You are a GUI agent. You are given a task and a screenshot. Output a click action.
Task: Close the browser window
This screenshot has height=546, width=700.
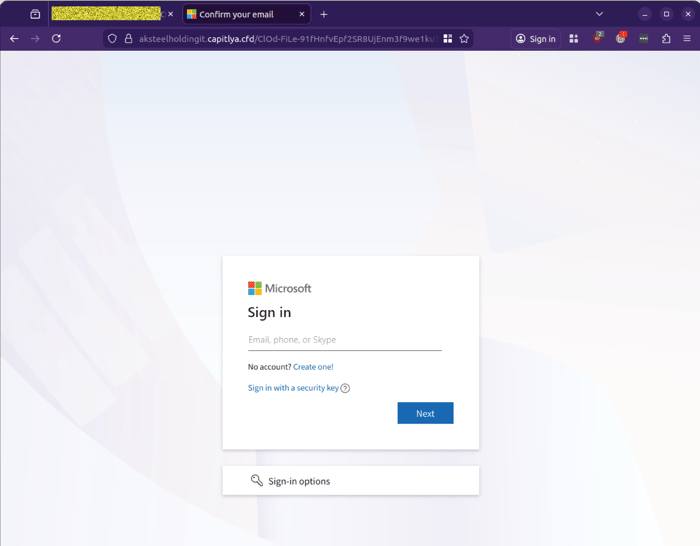pyautogui.click(x=688, y=14)
